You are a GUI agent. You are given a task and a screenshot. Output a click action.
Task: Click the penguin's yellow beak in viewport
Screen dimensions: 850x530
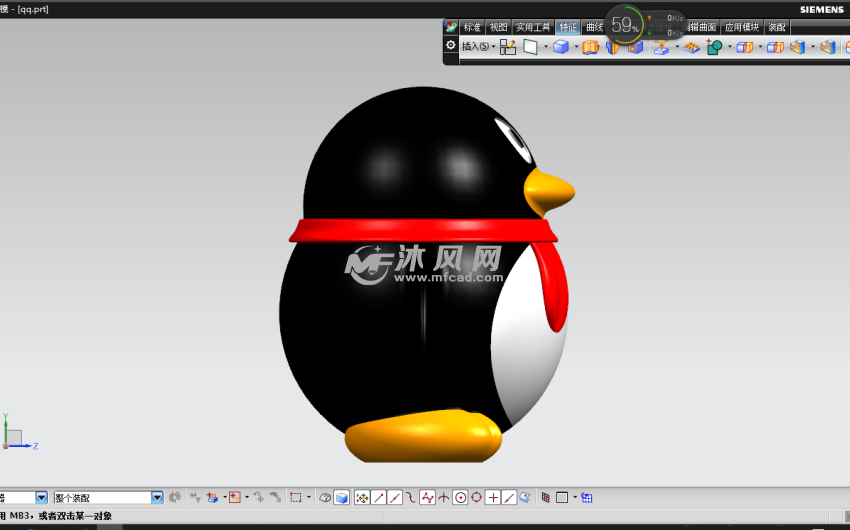coord(549,190)
